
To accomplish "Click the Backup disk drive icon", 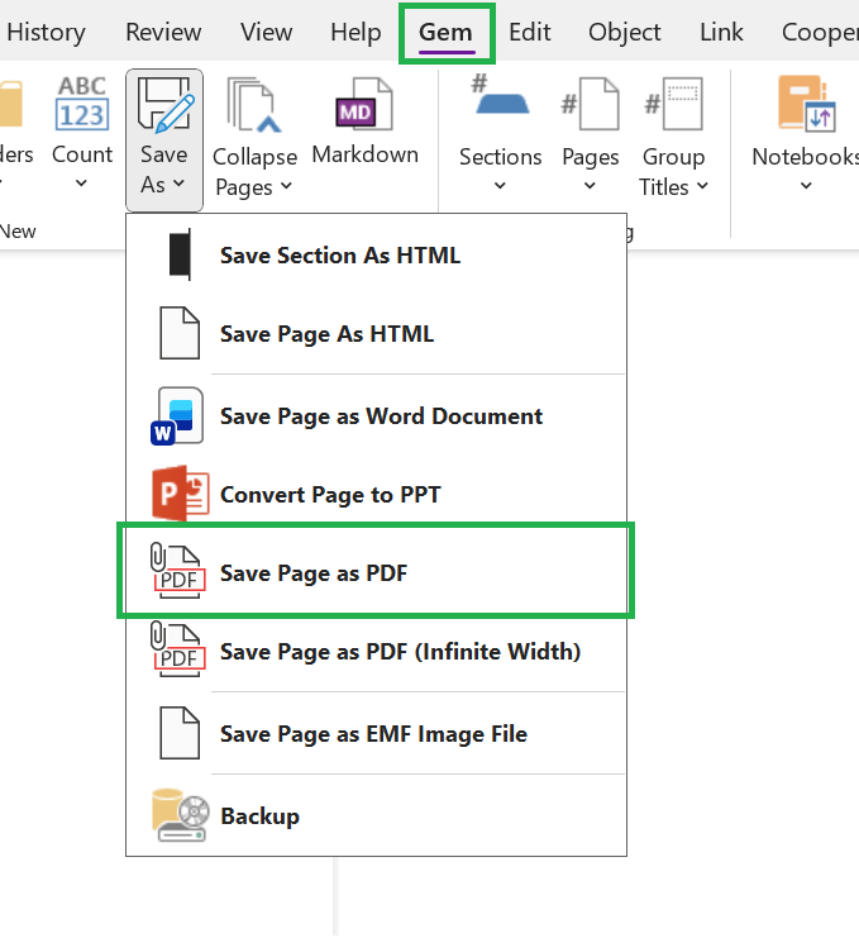I will [x=180, y=815].
